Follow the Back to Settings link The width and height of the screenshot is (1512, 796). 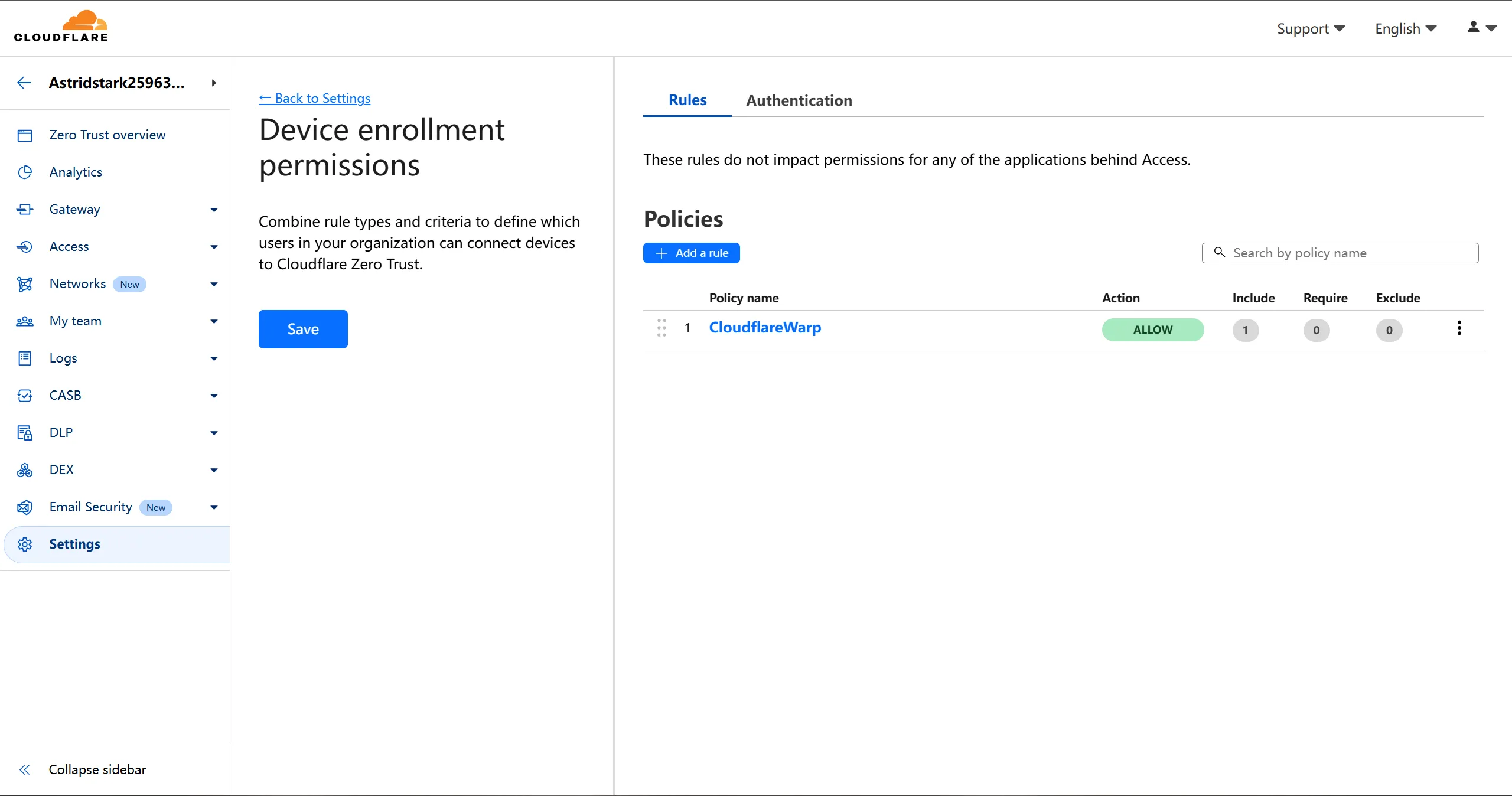click(315, 99)
